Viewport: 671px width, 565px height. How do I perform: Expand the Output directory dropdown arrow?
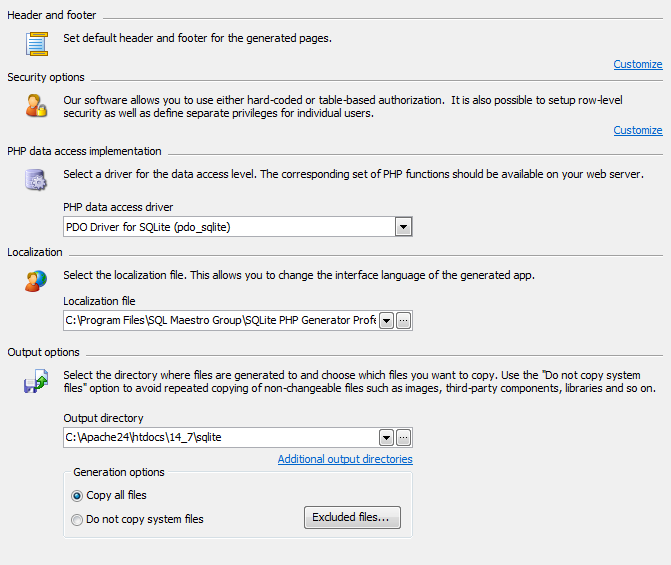pyautogui.click(x=386, y=438)
